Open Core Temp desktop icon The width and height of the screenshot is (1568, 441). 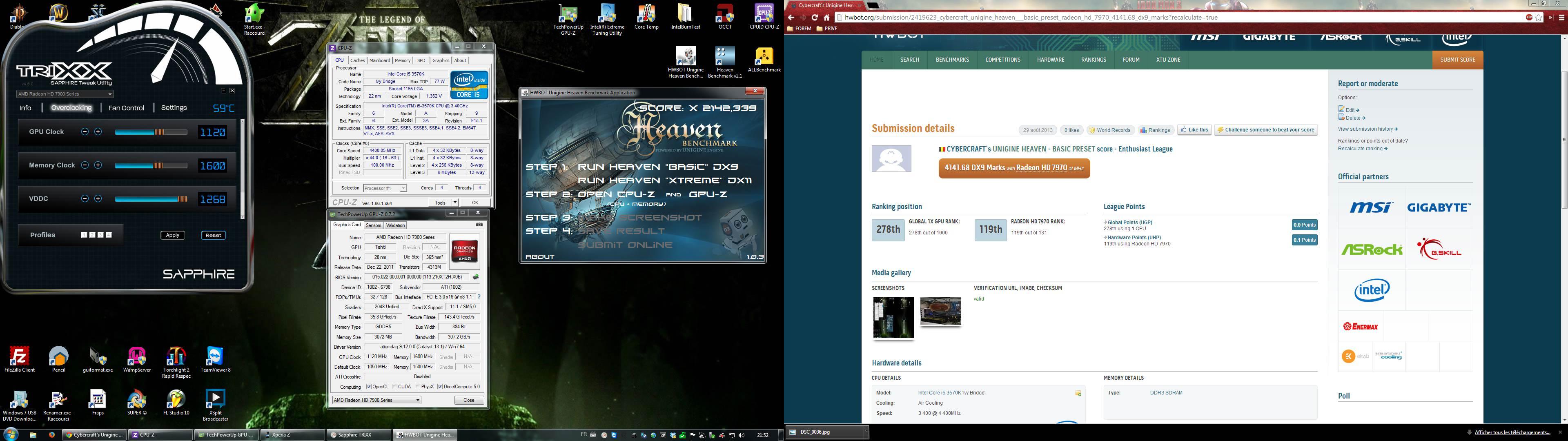tap(646, 16)
